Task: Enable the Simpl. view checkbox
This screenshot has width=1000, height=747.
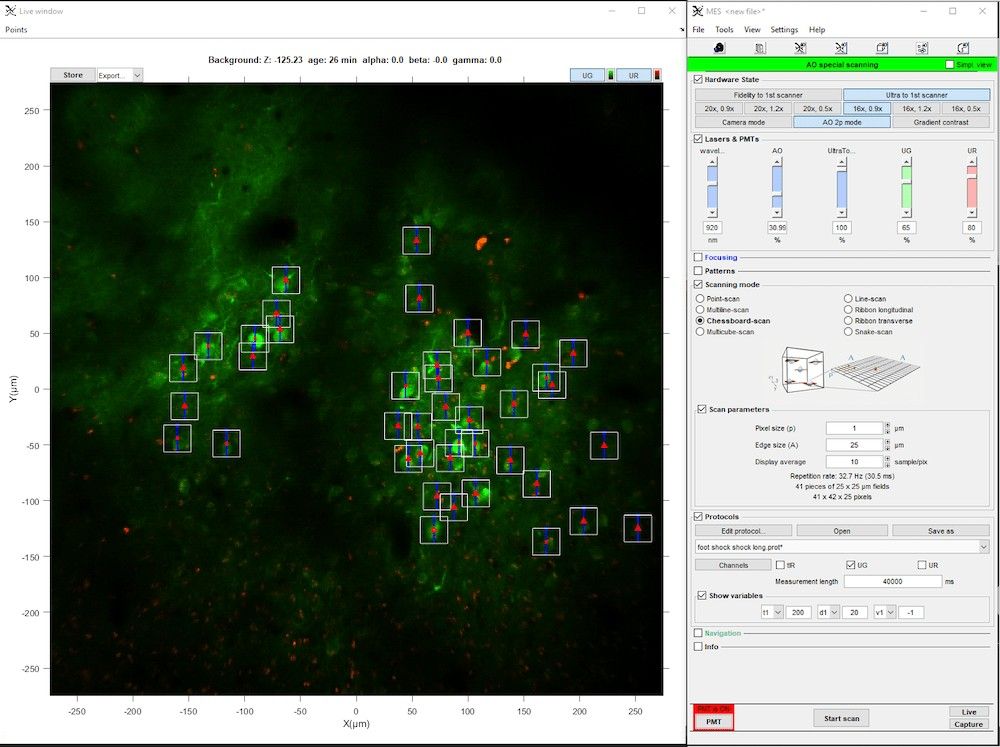Action: click(x=950, y=64)
